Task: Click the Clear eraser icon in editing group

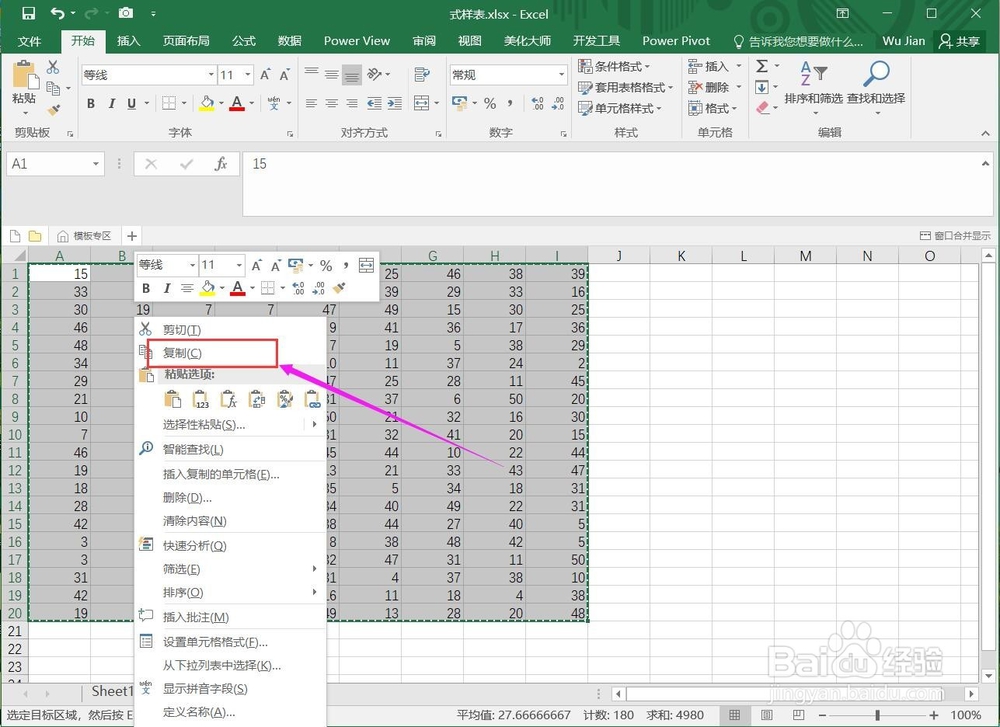Action: click(x=763, y=108)
